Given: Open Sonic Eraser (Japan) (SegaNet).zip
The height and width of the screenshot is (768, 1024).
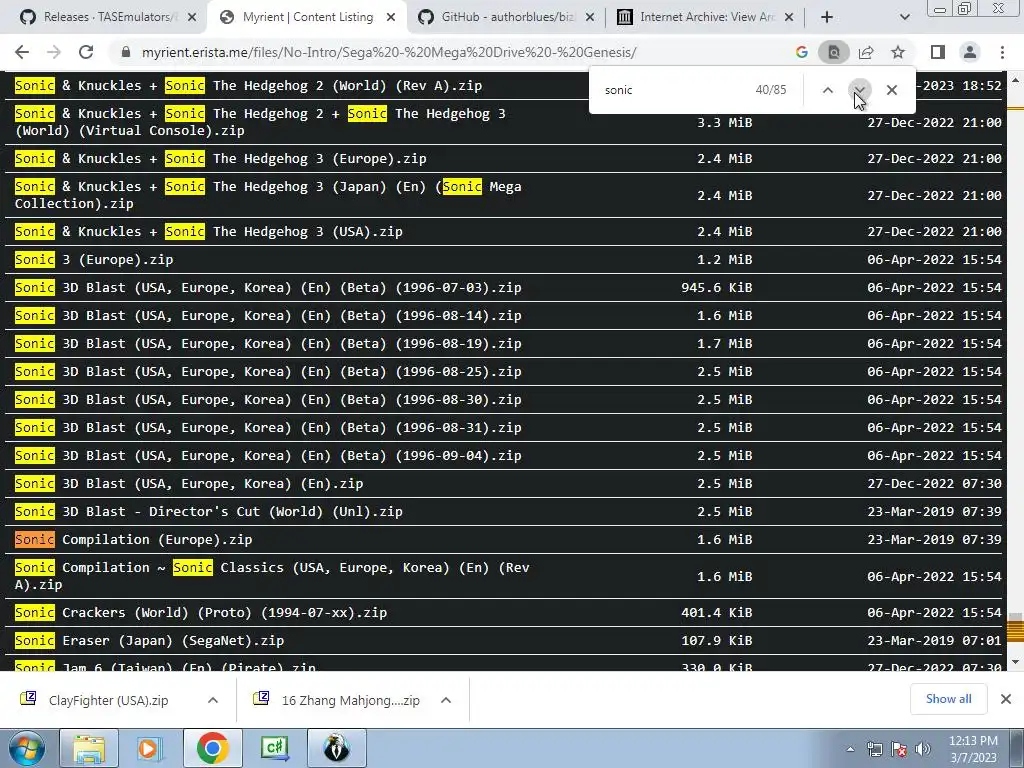Looking at the screenshot, I should [149, 641].
